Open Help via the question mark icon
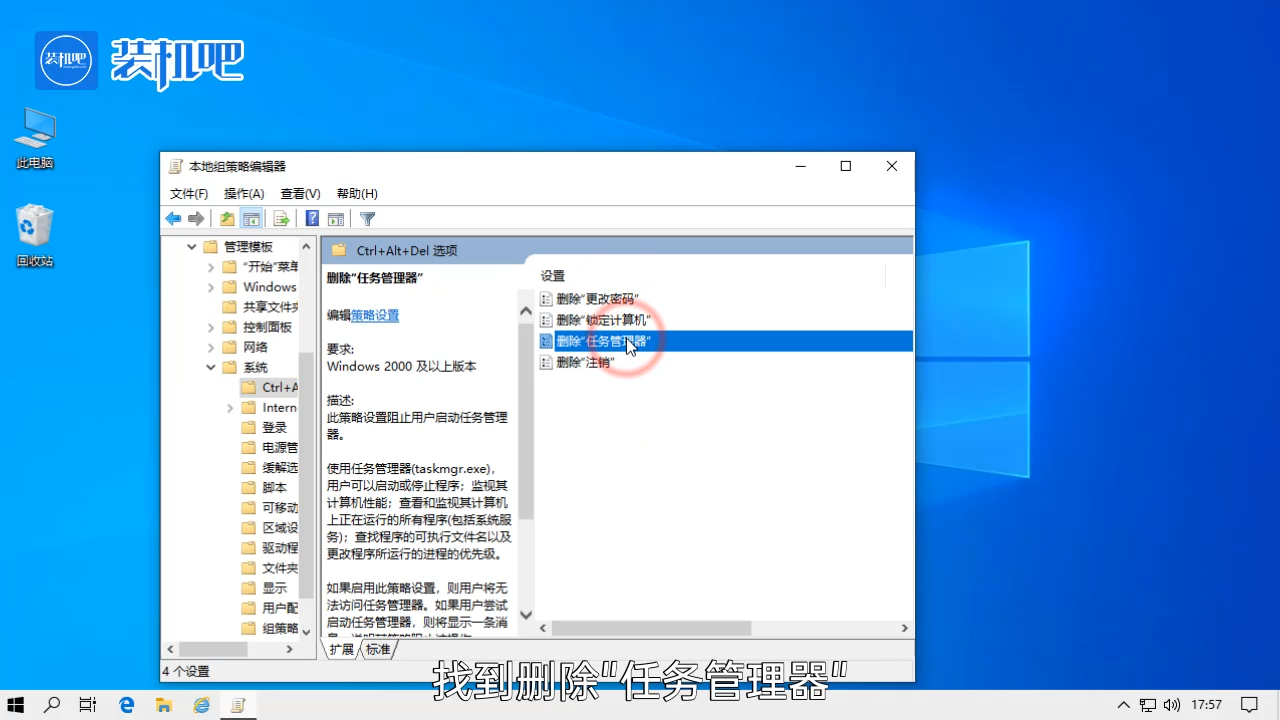The height and width of the screenshot is (720, 1280). [x=312, y=219]
